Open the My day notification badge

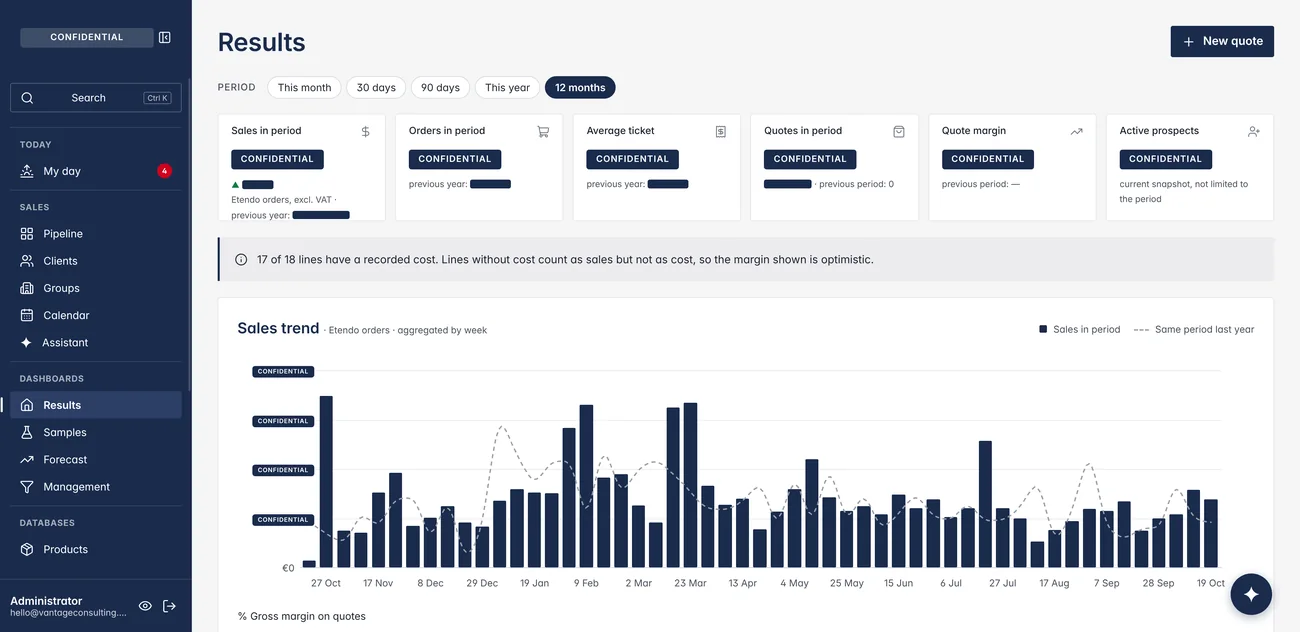click(164, 171)
